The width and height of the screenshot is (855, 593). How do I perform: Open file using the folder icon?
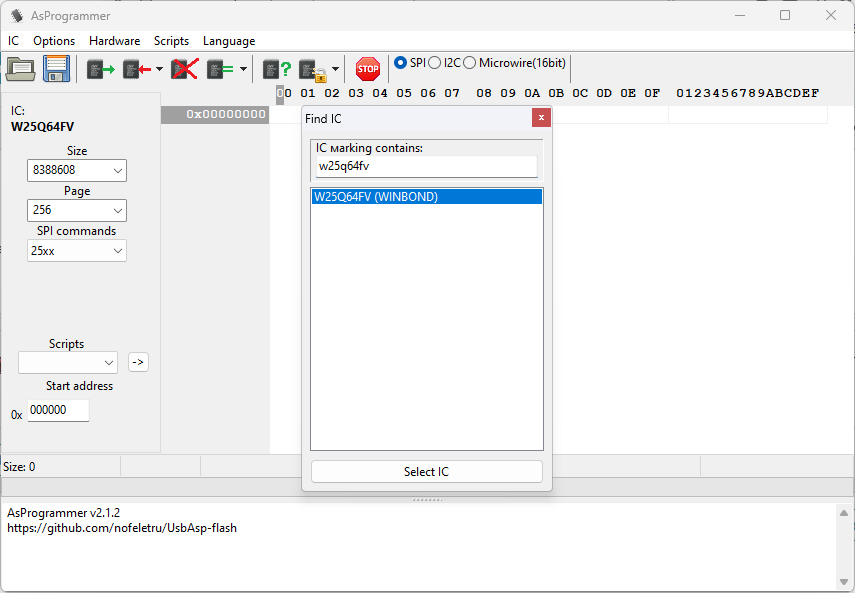click(x=21, y=69)
